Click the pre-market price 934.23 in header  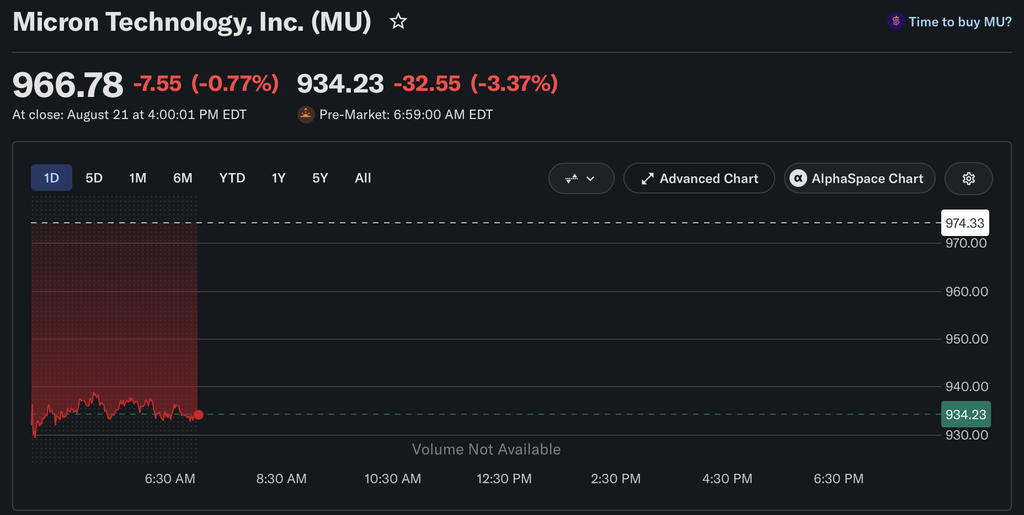[x=340, y=84]
